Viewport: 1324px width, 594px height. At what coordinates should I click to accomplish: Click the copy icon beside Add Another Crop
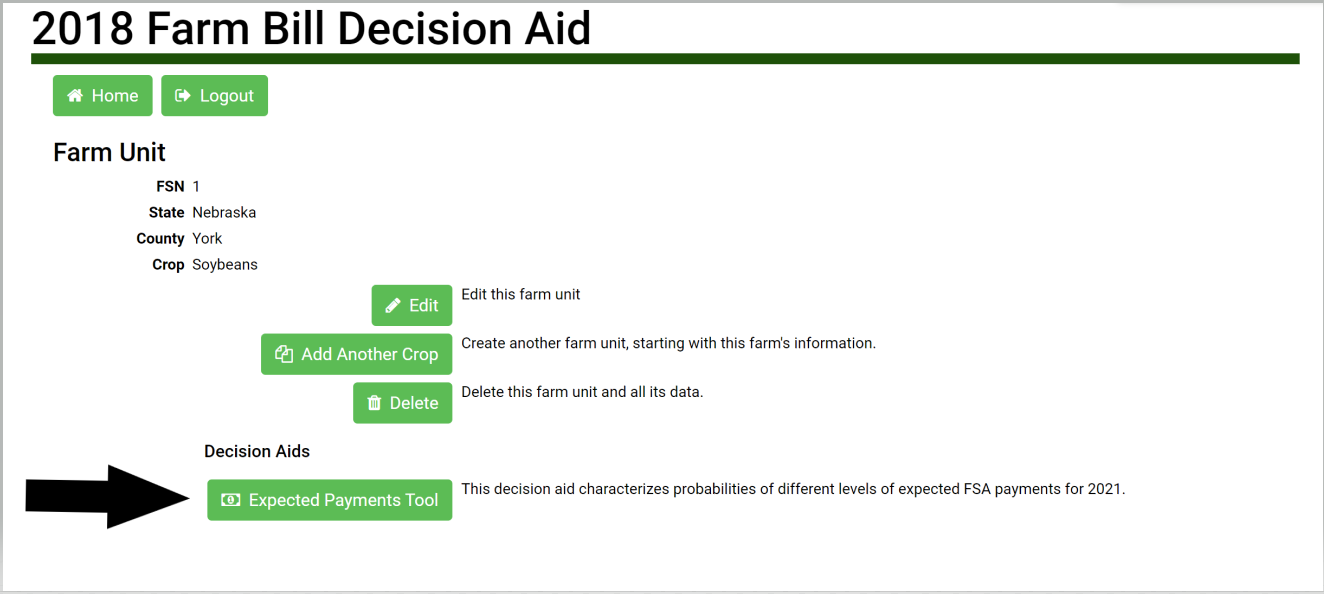pyautogui.click(x=284, y=355)
